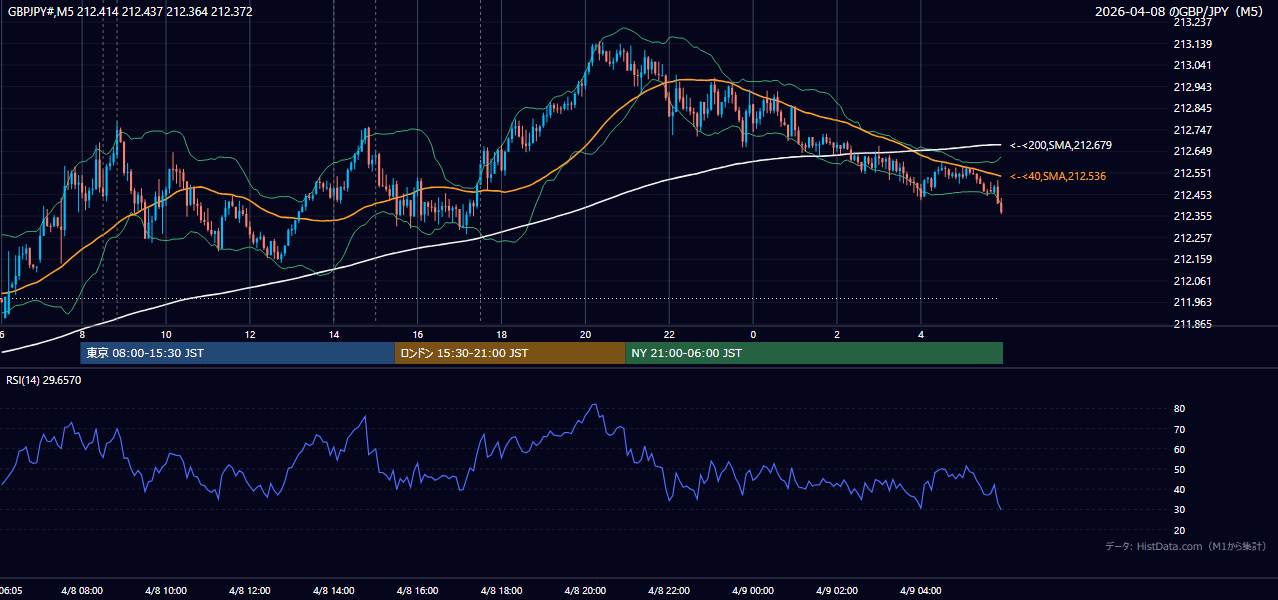Click the RSI axis 50 level label
The width and height of the screenshot is (1278, 600).
point(1179,469)
